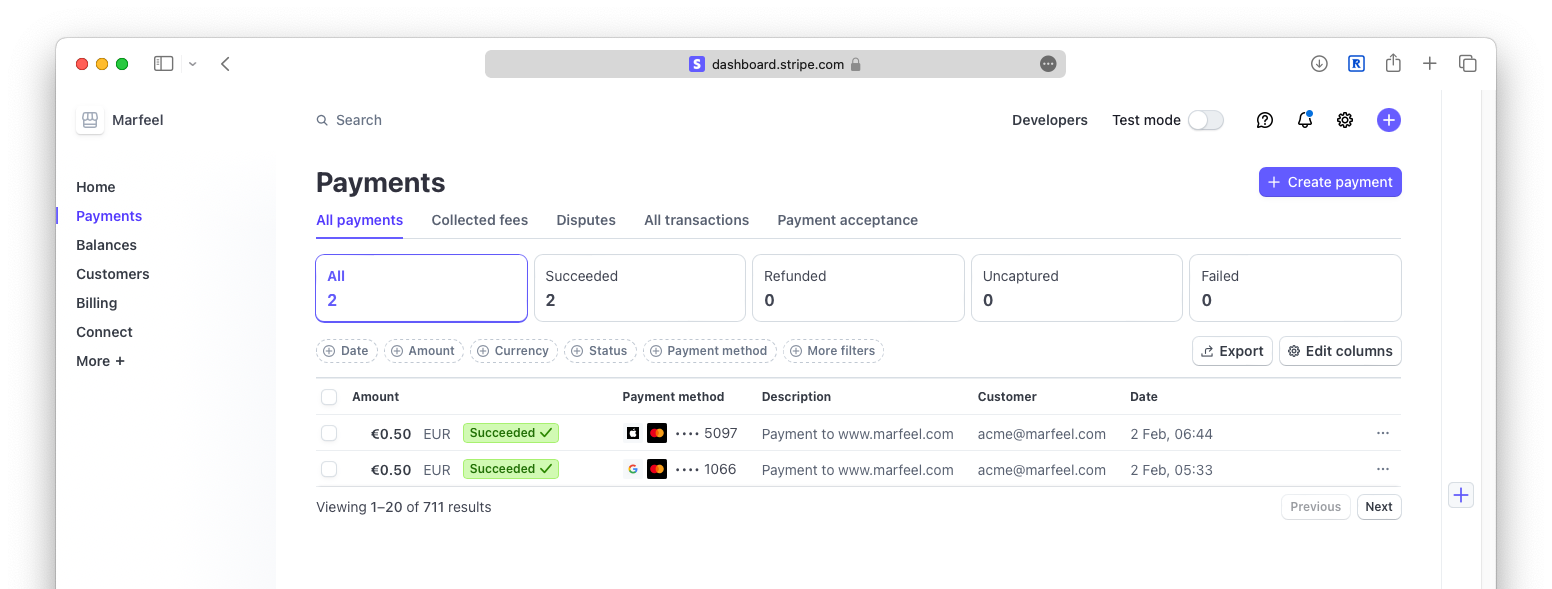Open the Status filter
This screenshot has width=1552, height=589.
600,351
